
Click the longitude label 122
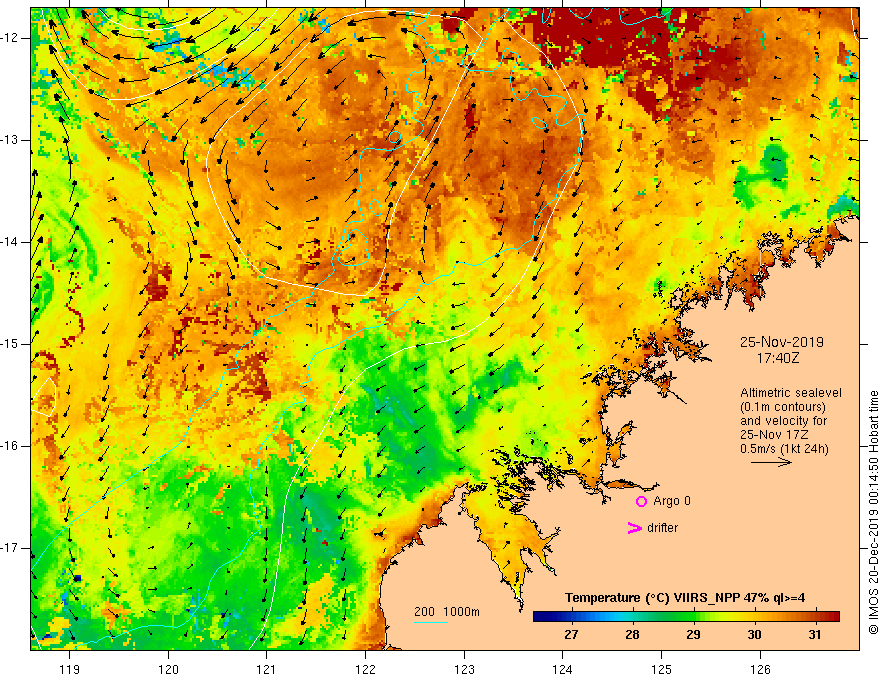point(365,669)
